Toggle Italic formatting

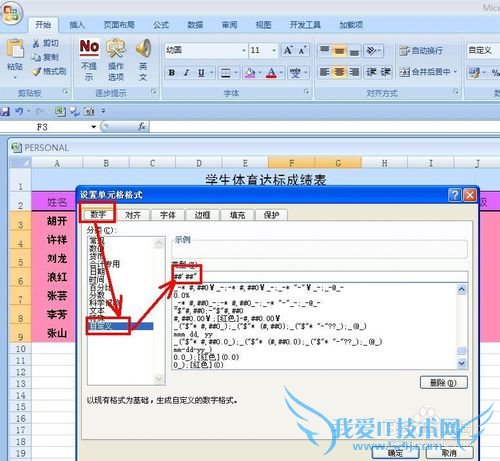pyautogui.click(x=186, y=72)
